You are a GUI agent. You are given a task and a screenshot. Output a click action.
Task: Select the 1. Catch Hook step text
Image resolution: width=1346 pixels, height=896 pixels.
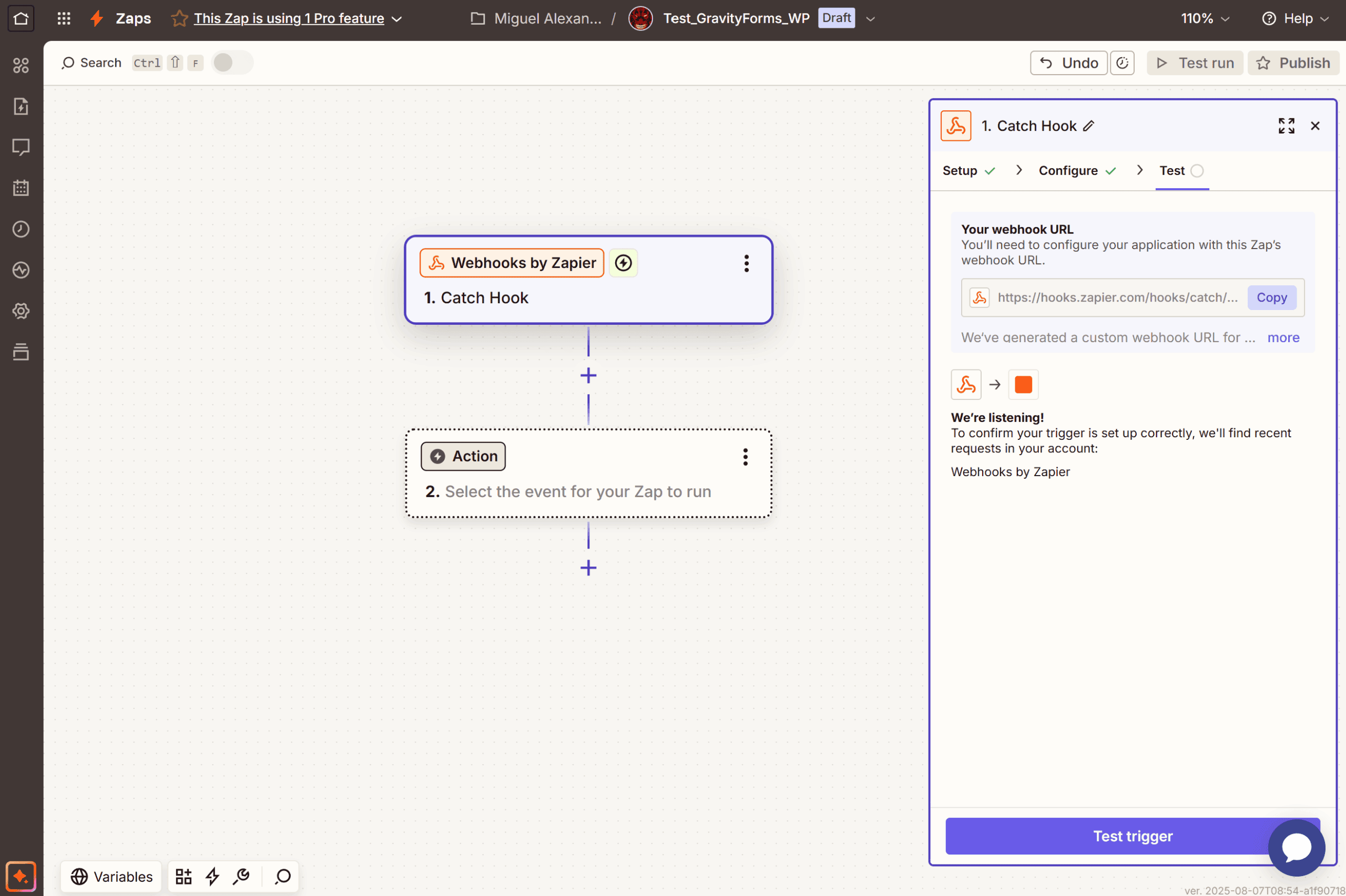pos(476,298)
